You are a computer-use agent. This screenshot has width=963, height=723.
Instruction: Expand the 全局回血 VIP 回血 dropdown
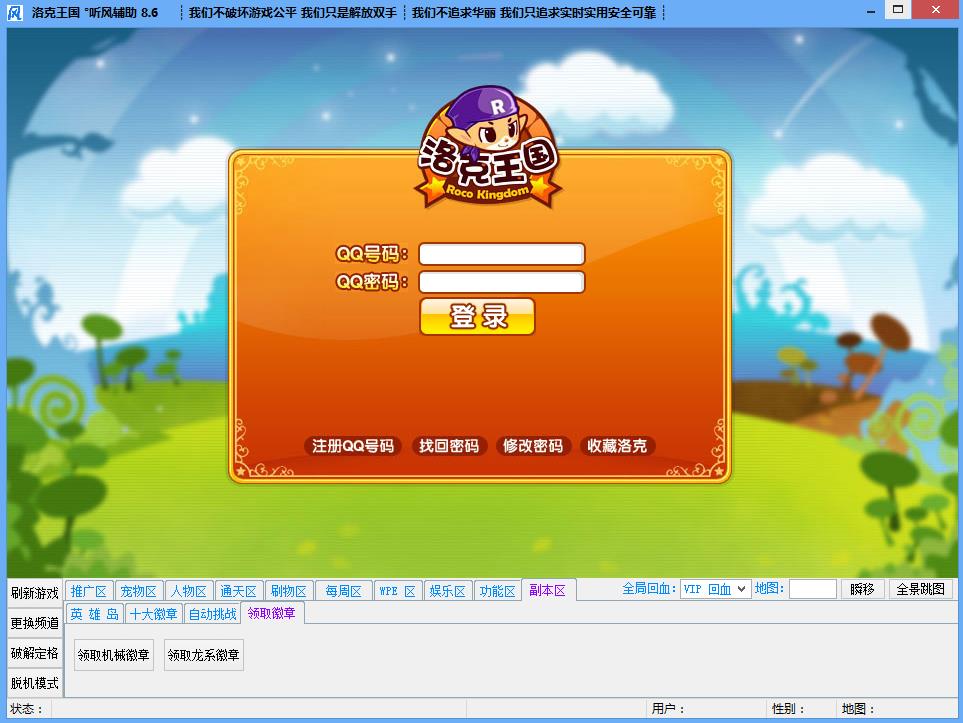[x=715, y=589]
